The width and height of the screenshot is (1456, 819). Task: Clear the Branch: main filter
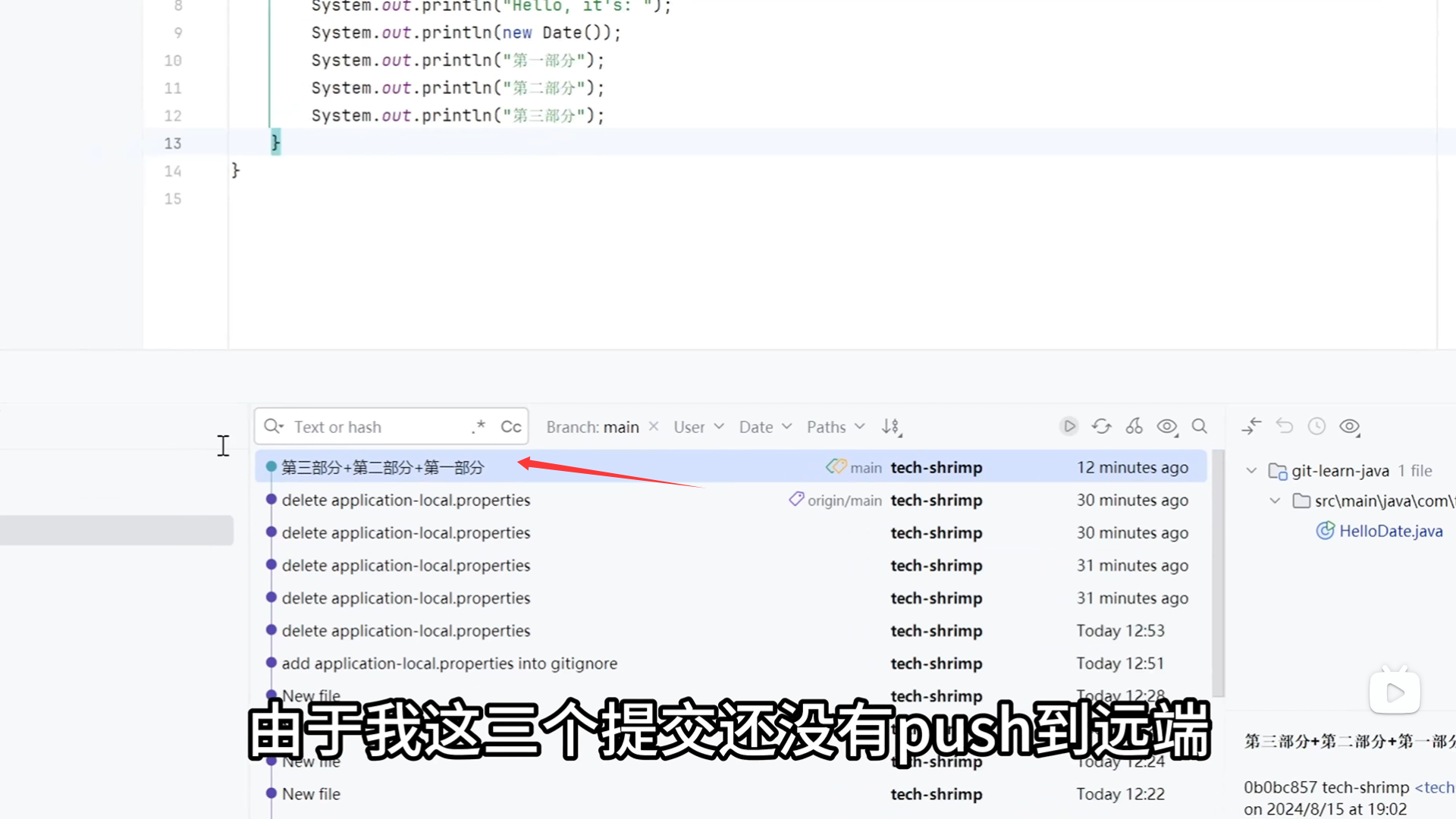[654, 426]
